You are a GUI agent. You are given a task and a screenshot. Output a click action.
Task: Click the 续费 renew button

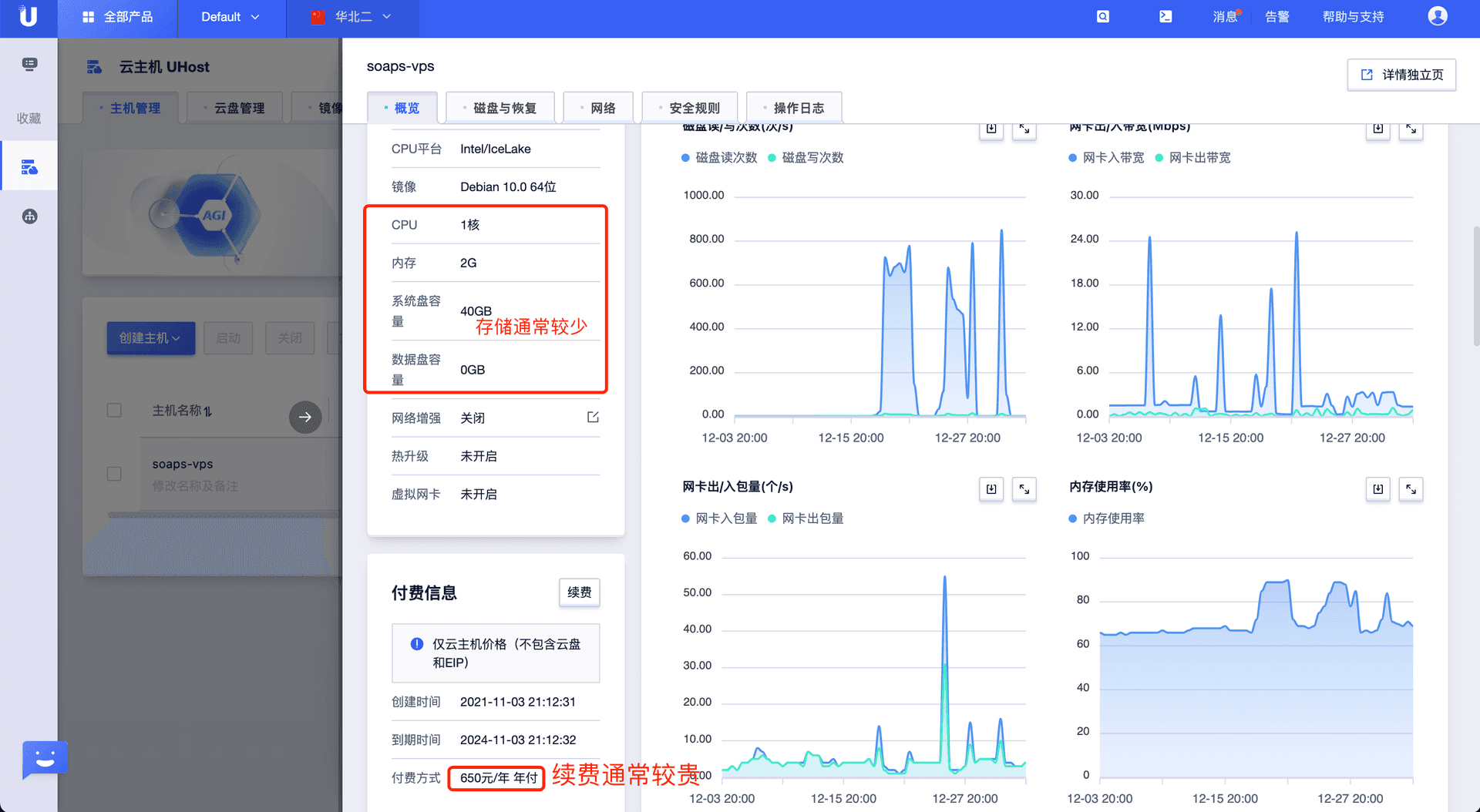580,592
